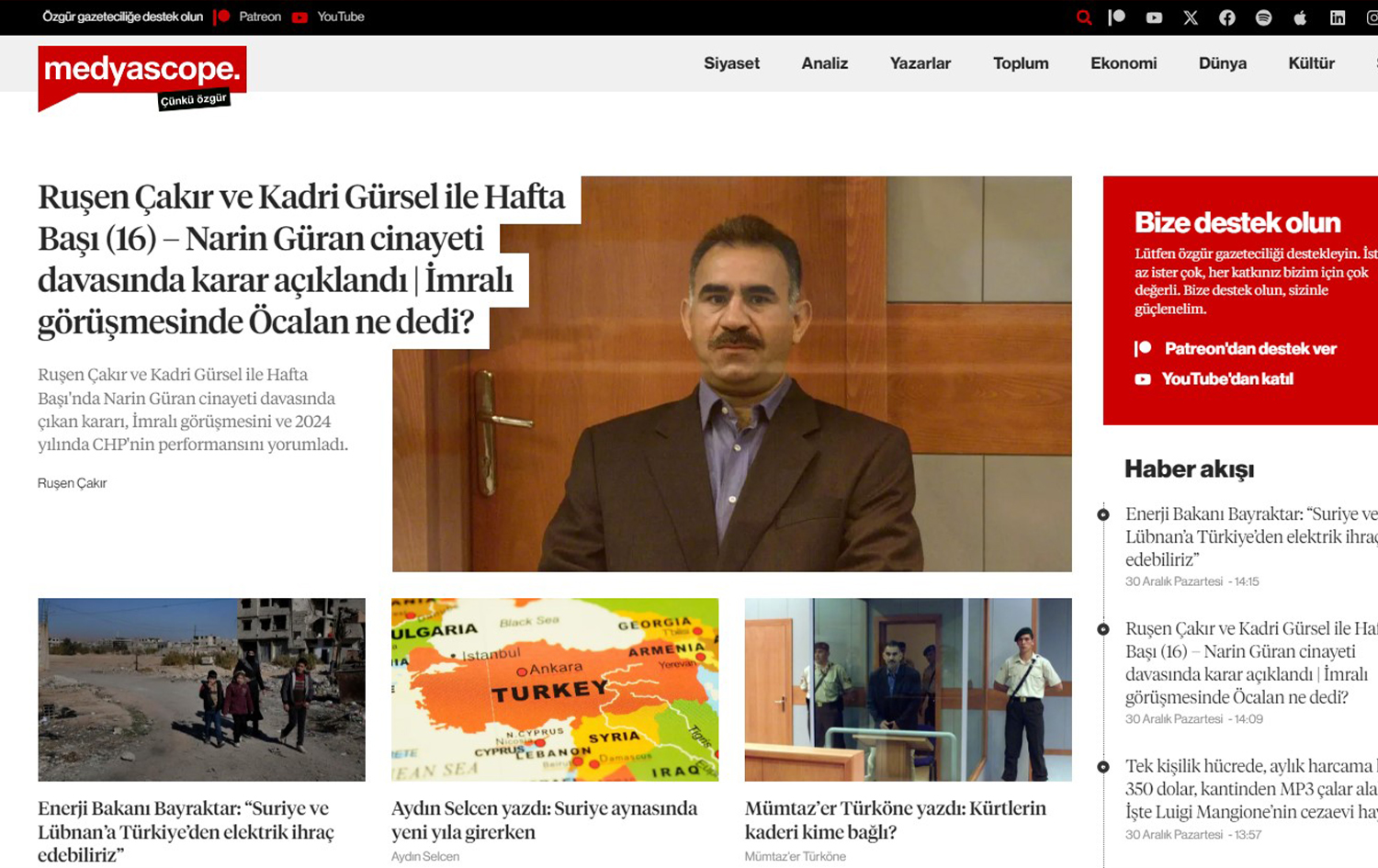Open the Turkey map article thumbnail
The width and height of the screenshot is (1378, 868).
click(x=555, y=689)
